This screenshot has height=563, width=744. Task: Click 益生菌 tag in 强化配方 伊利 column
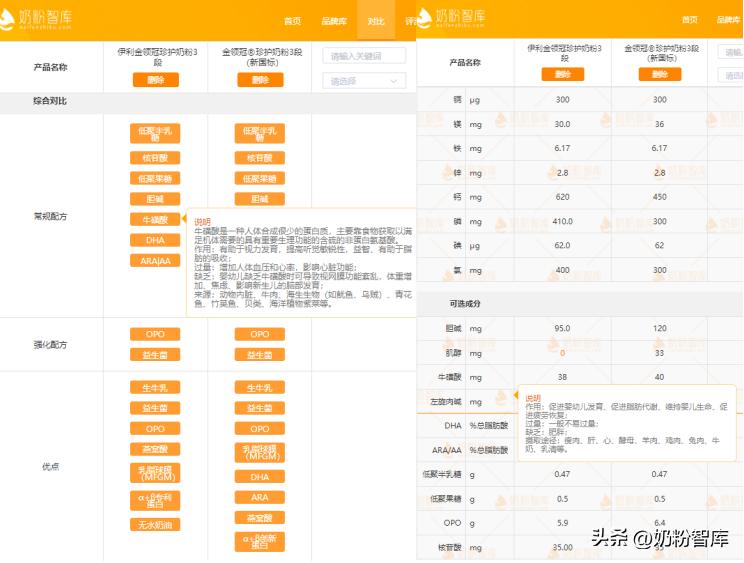[x=155, y=354]
